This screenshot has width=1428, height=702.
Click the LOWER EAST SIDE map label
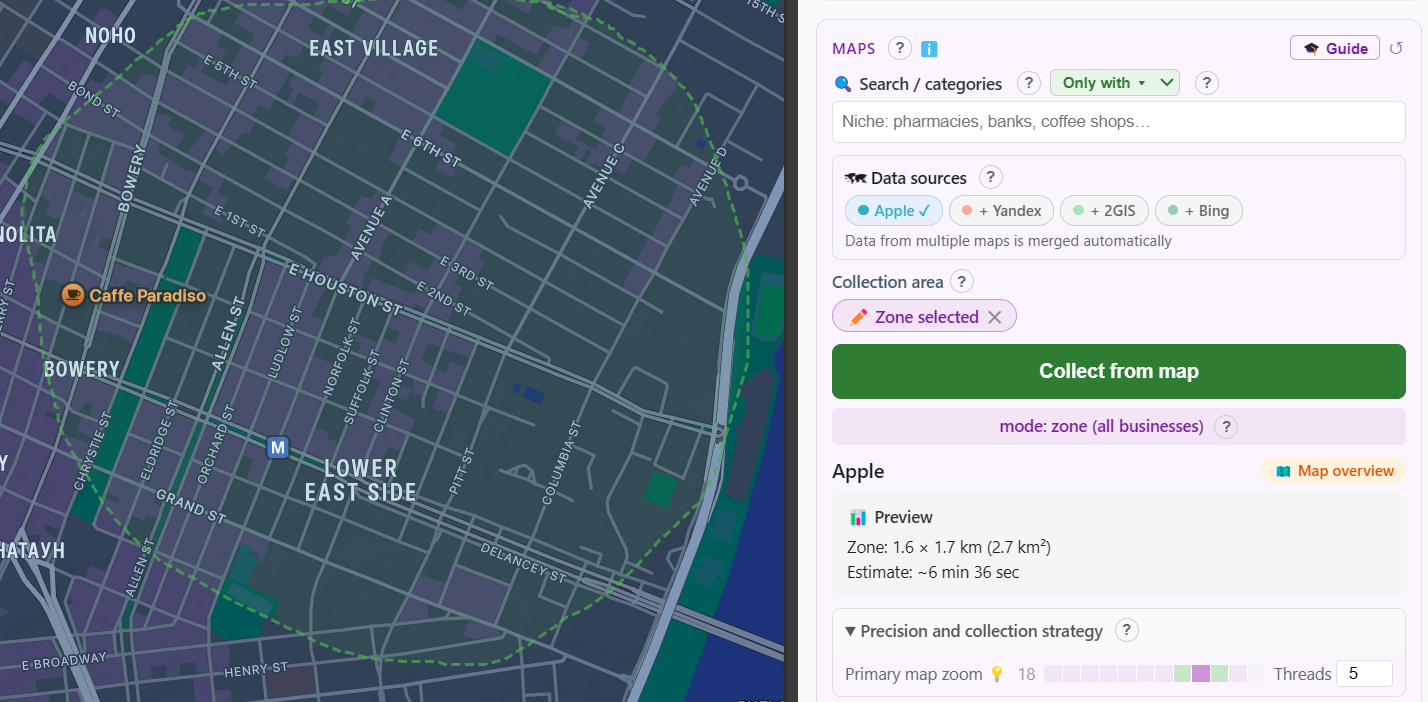(361, 480)
